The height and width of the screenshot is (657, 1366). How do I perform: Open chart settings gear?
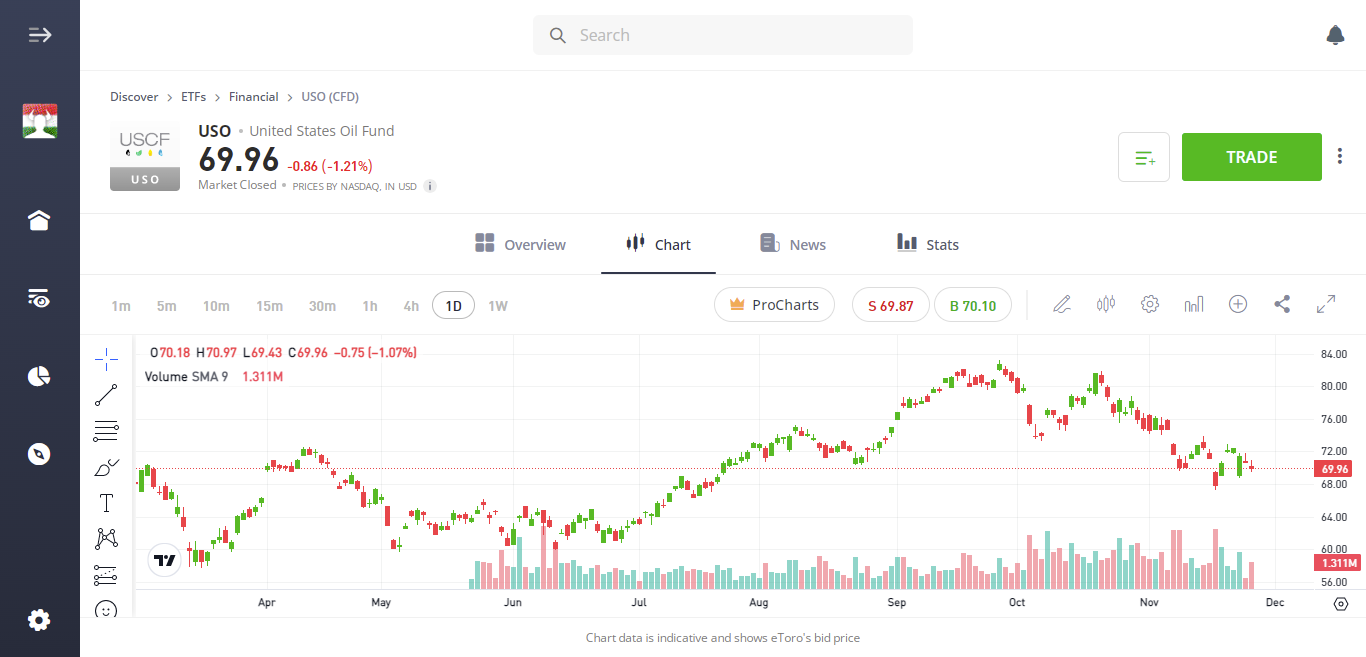point(1149,304)
